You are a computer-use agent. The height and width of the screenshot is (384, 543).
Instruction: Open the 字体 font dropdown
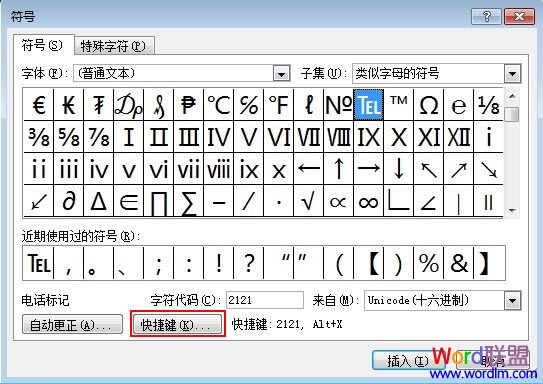pyautogui.click(x=281, y=74)
